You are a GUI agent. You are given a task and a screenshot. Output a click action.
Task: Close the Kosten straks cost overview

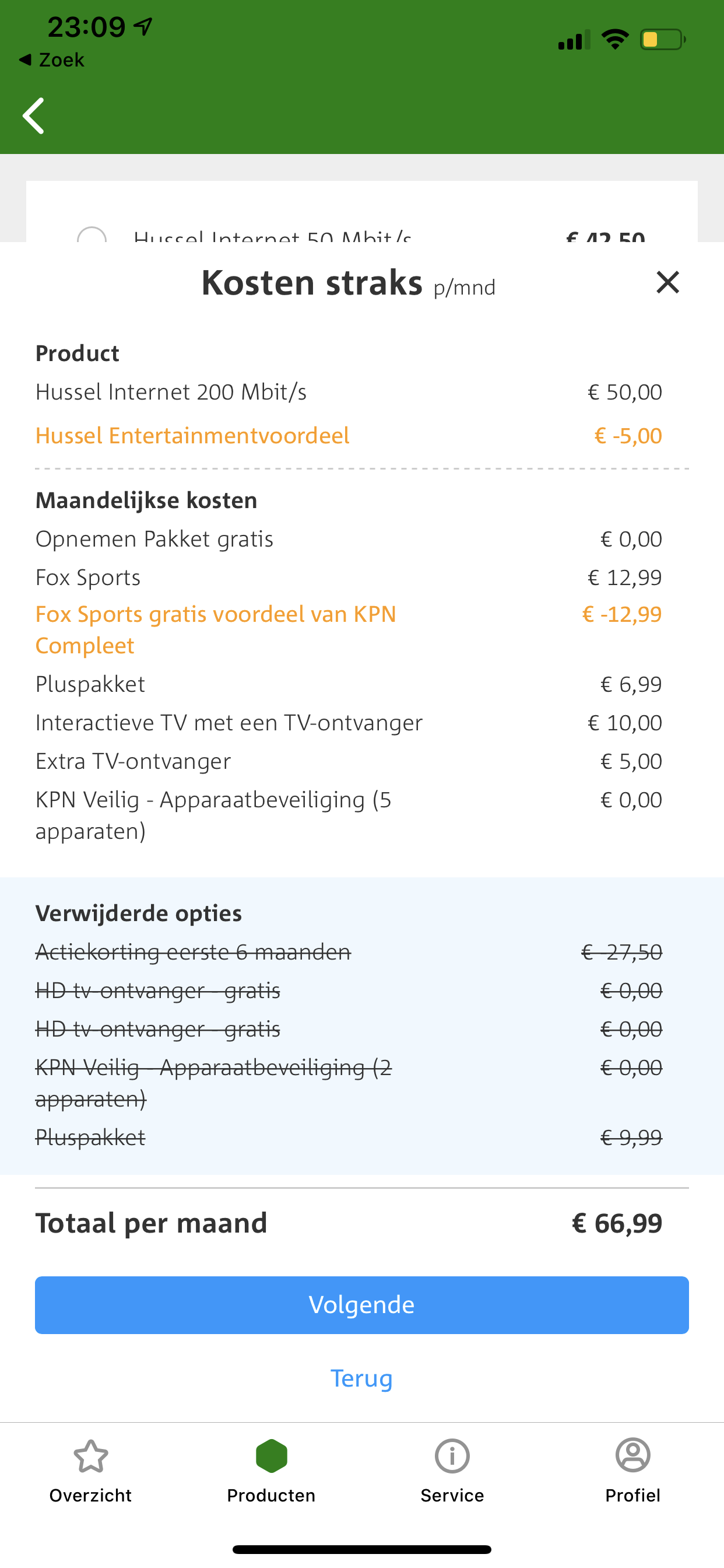(x=667, y=282)
